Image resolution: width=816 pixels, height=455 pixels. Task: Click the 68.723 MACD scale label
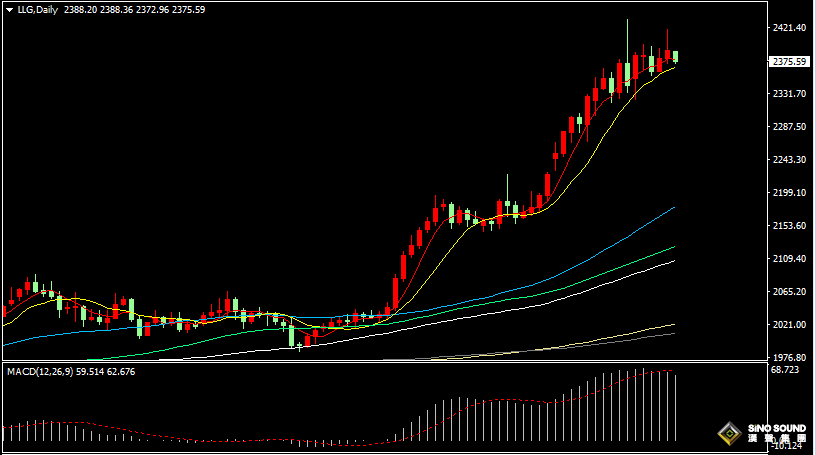click(787, 370)
